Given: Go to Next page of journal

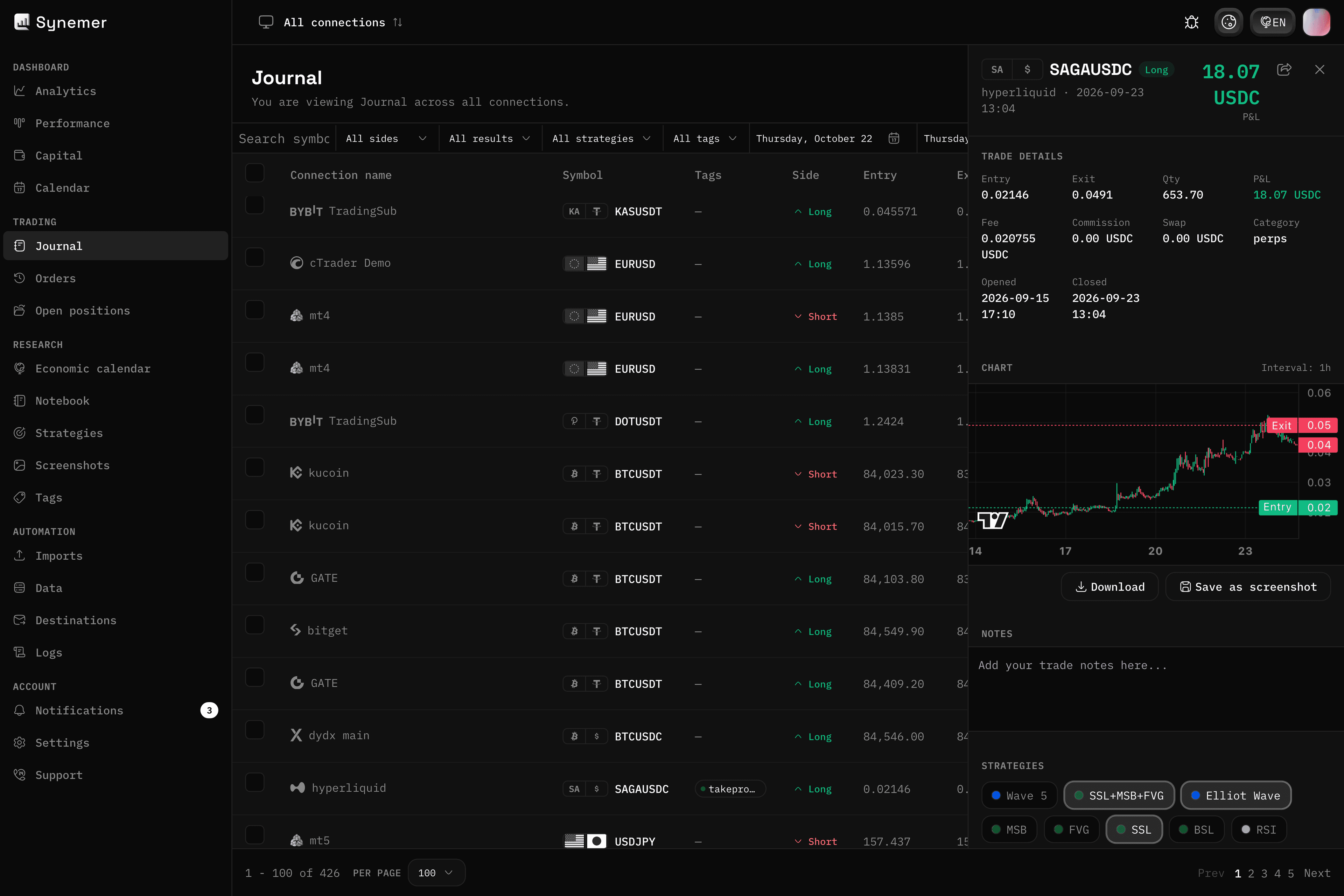Looking at the screenshot, I should [1317, 873].
